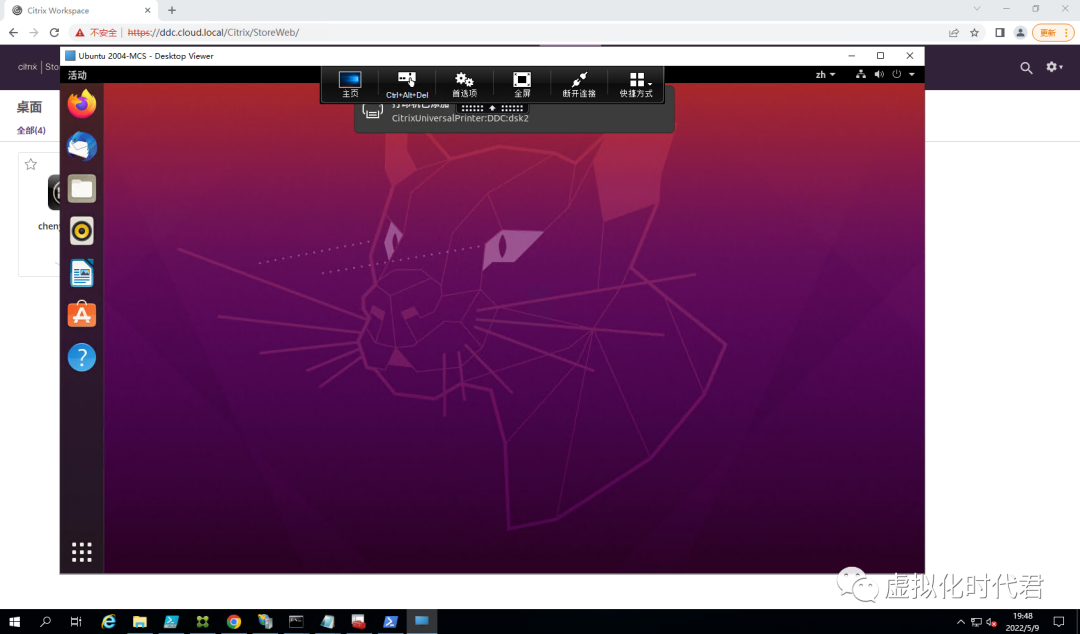This screenshot has height=634, width=1080.
Task: Click 断开连接 Disconnect in Citrix toolbar
Action: pos(579,84)
